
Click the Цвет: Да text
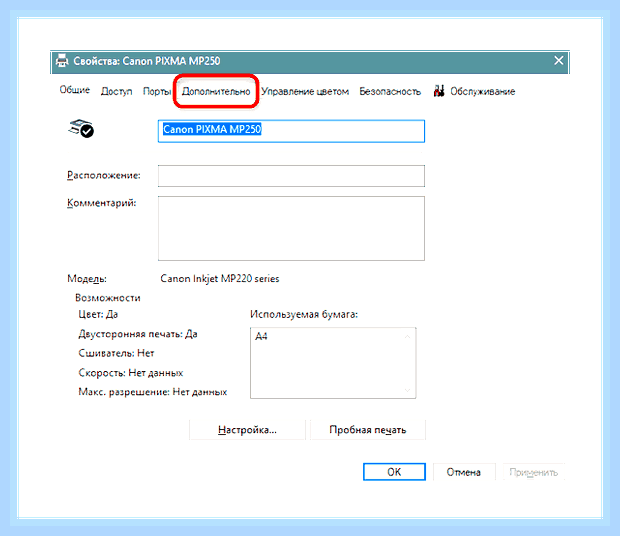click(98, 315)
